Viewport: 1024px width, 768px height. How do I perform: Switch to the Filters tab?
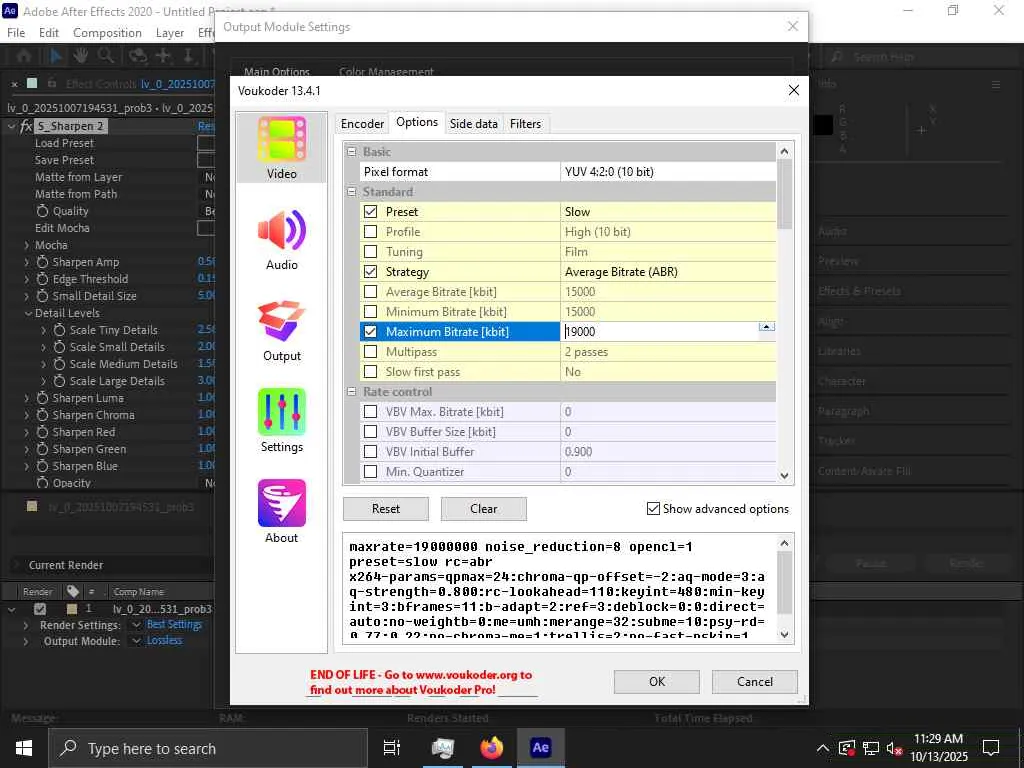(525, 124)
